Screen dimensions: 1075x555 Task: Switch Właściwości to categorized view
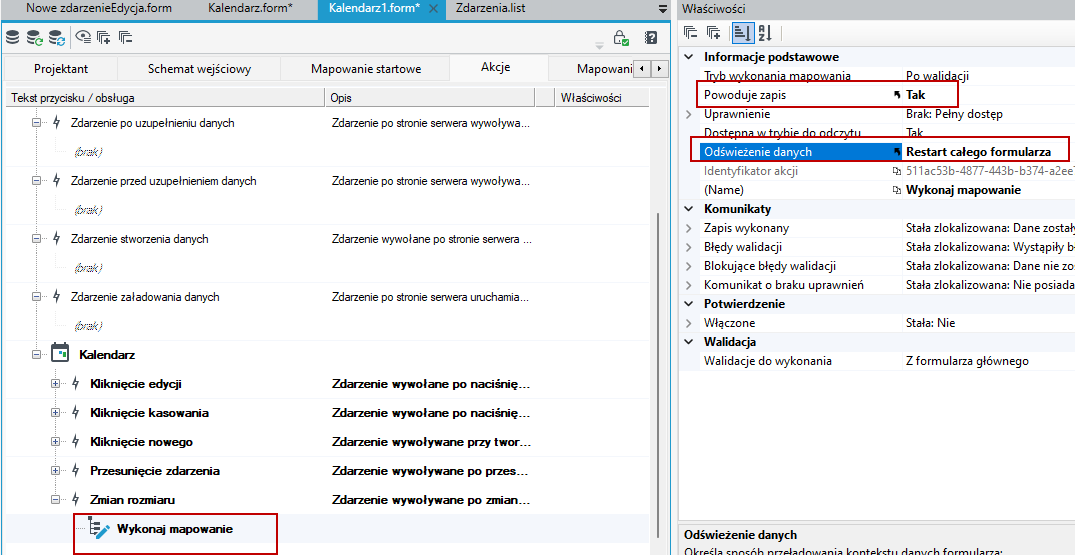[741, 32]
